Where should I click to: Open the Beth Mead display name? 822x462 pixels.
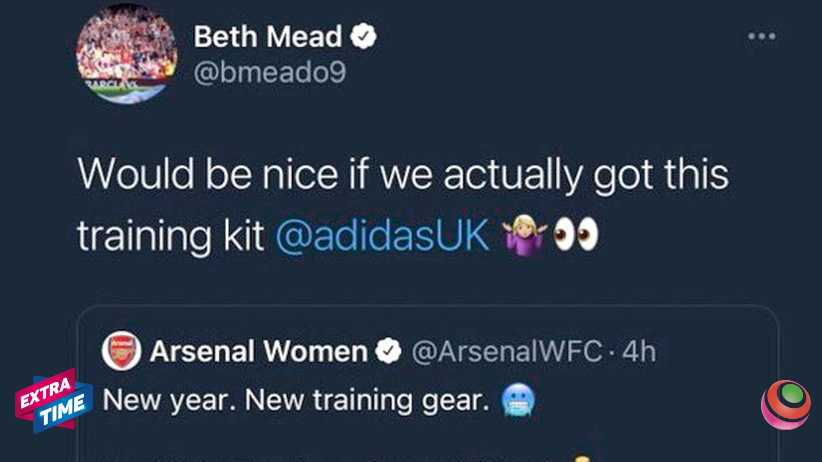tap(268, 38)
